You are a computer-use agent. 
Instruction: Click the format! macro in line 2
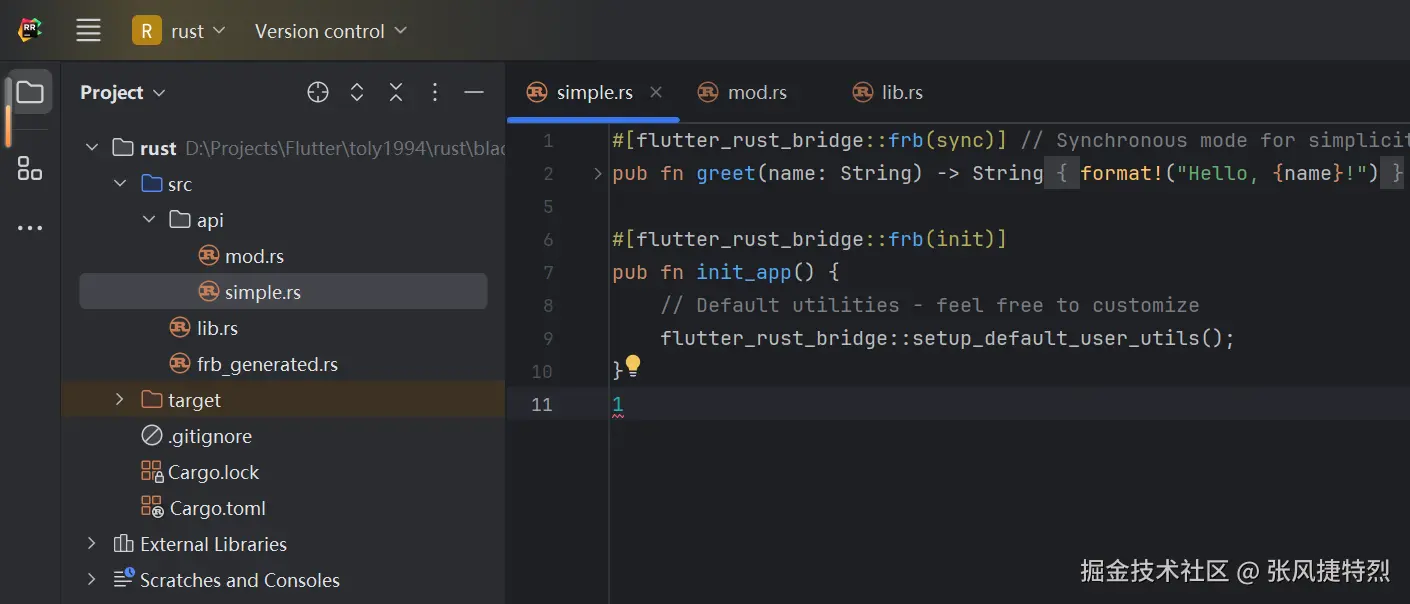[x=1122, y=174]
